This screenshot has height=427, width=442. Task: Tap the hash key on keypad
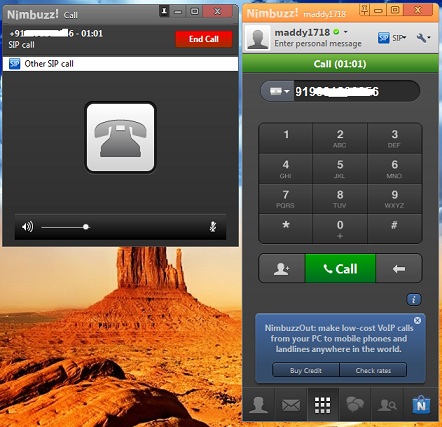pyautogui.click(x=395, y=228)
